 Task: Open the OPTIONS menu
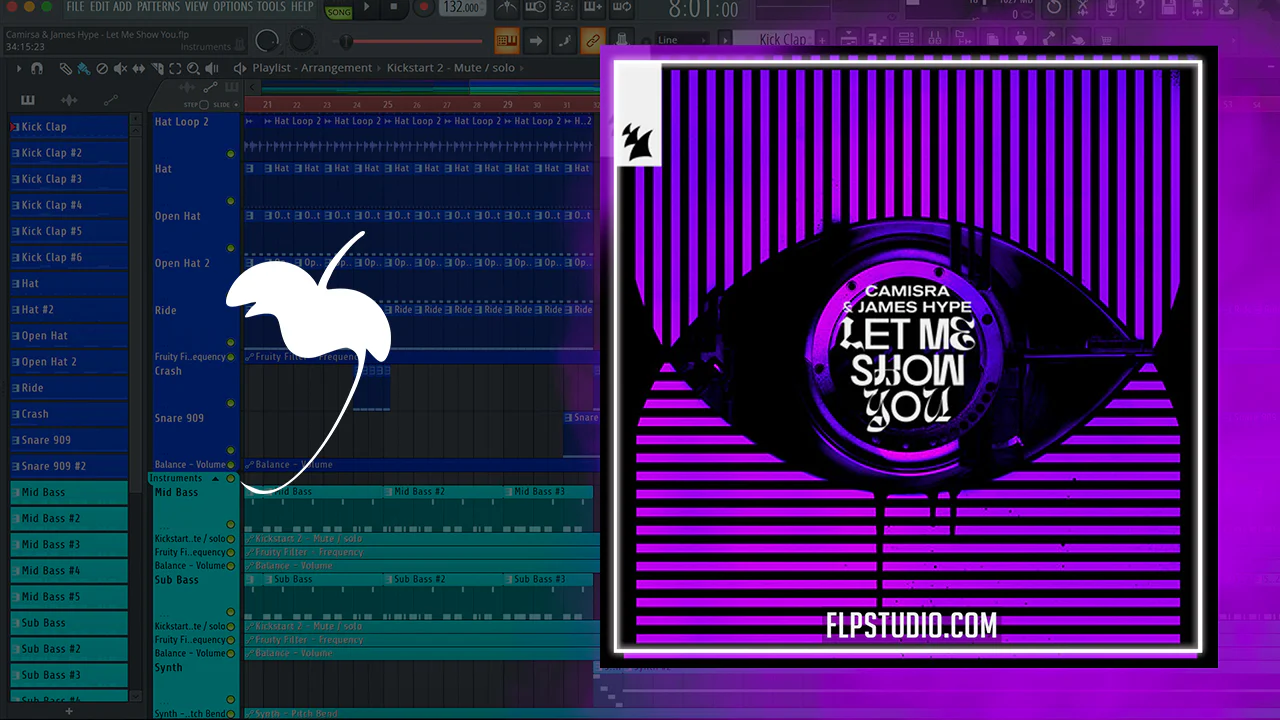click(x=233, y=7)
